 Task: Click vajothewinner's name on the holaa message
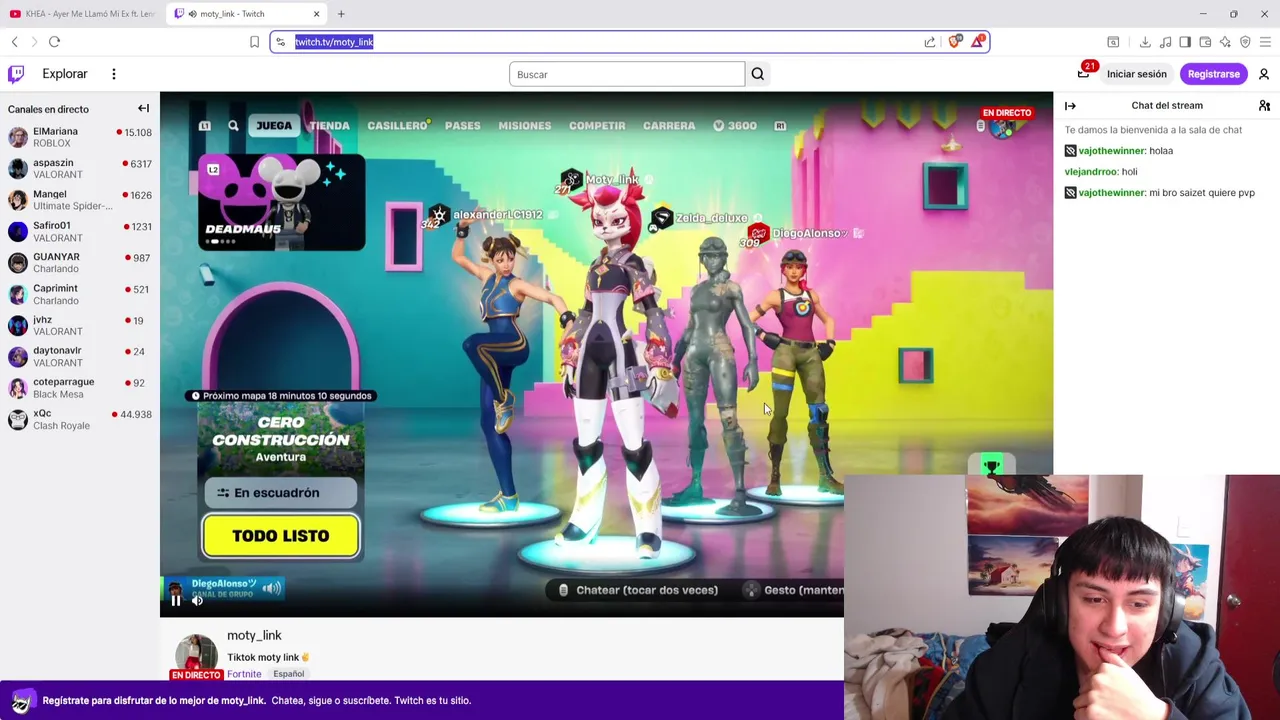point(1111,151)
